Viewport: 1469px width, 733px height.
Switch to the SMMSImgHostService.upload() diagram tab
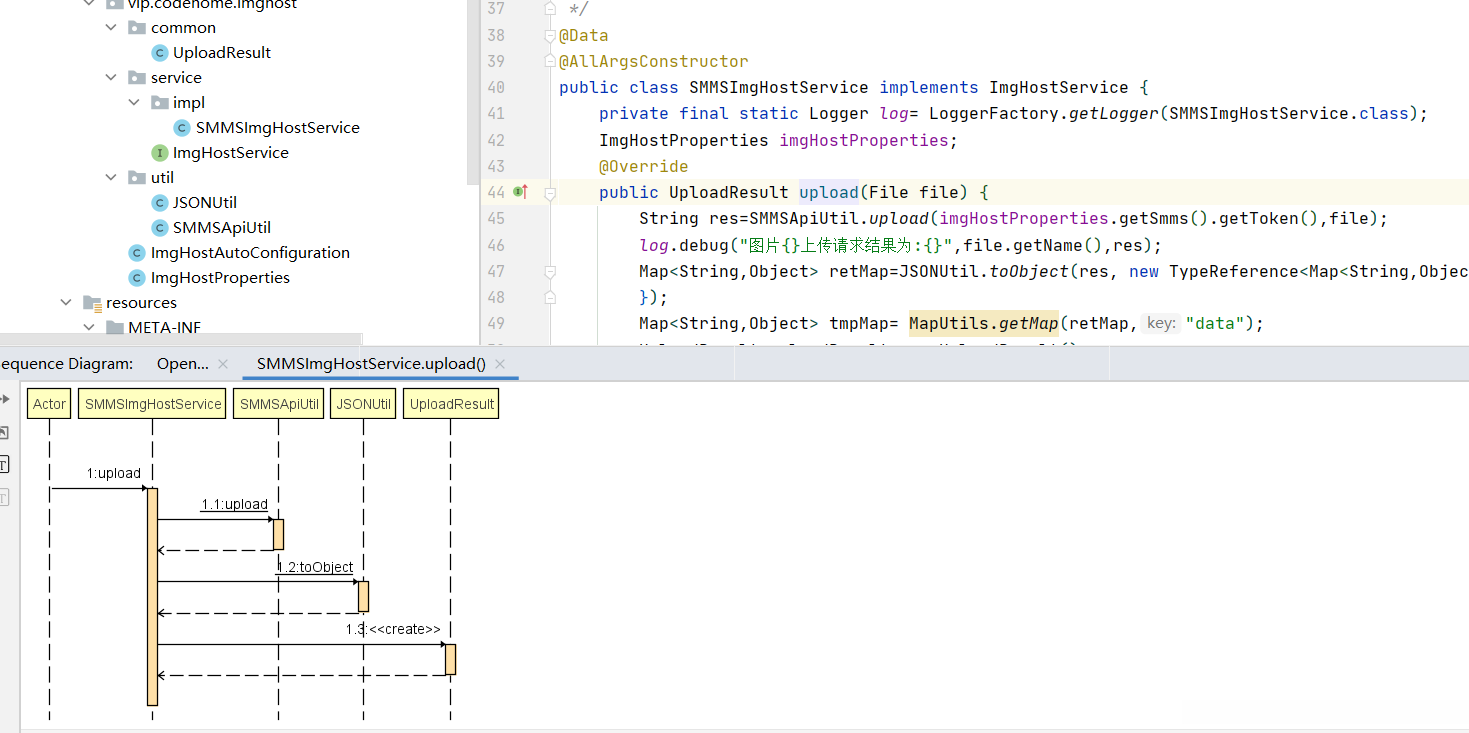pyautogui.click(x=371, y=364)
